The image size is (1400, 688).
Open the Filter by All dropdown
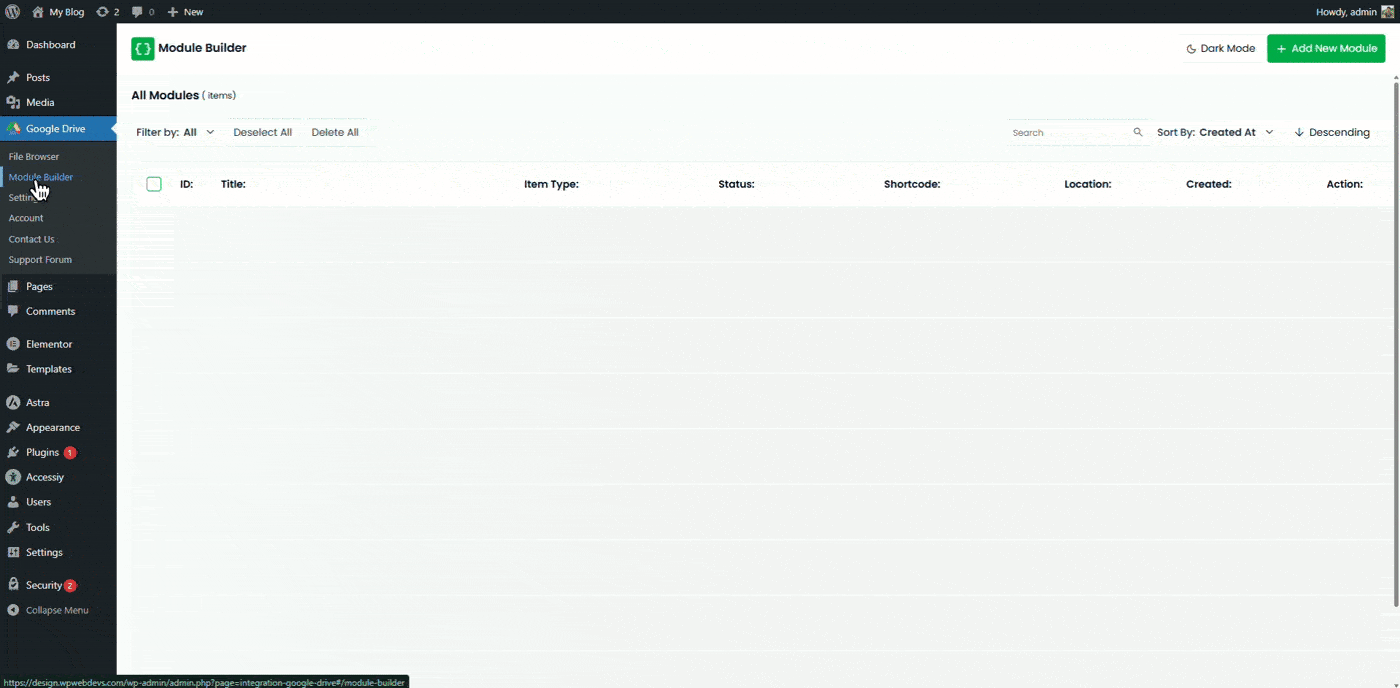coord(175,131)
